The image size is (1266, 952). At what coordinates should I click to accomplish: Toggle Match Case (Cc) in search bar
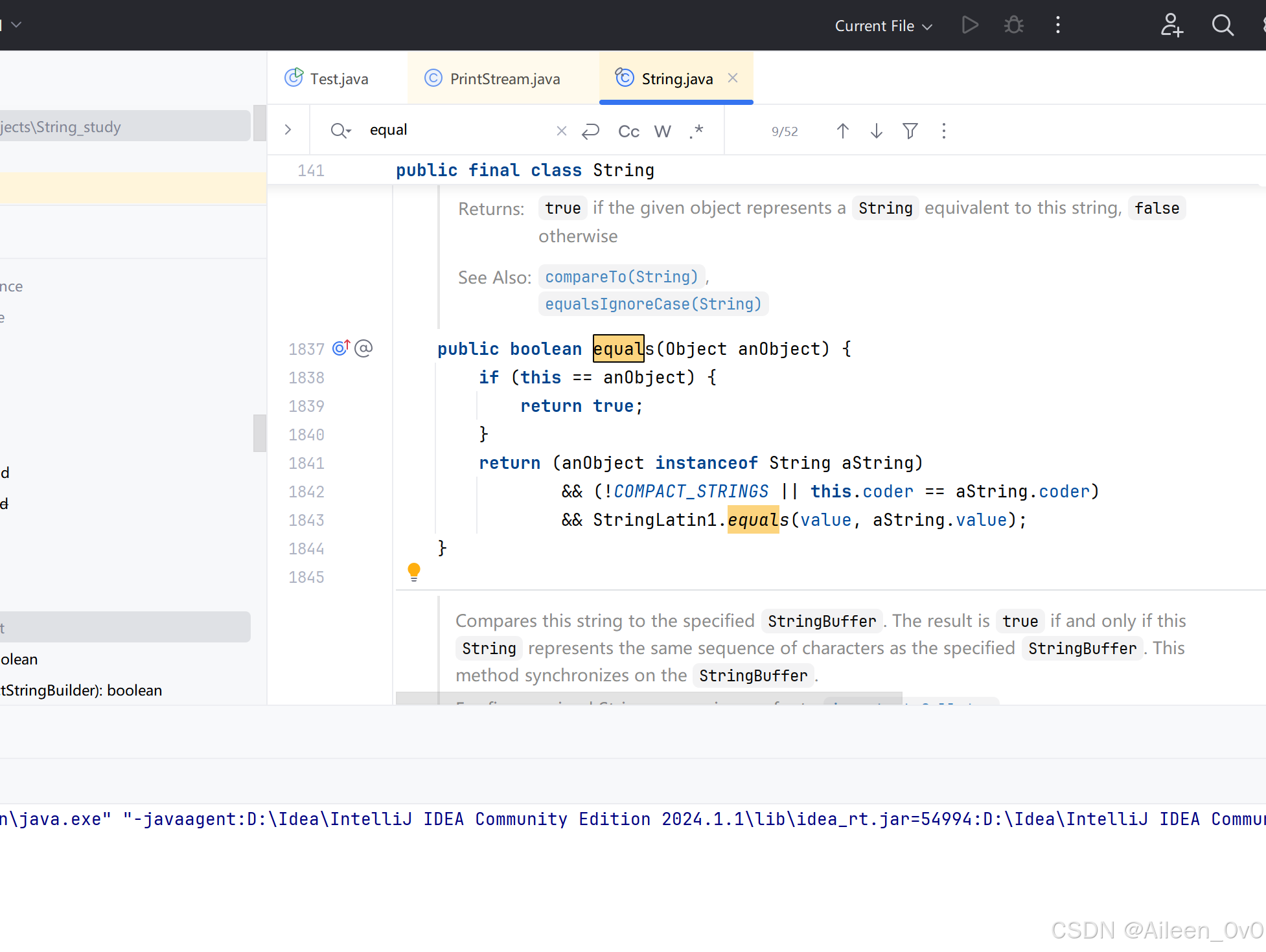tap(628, 131)
